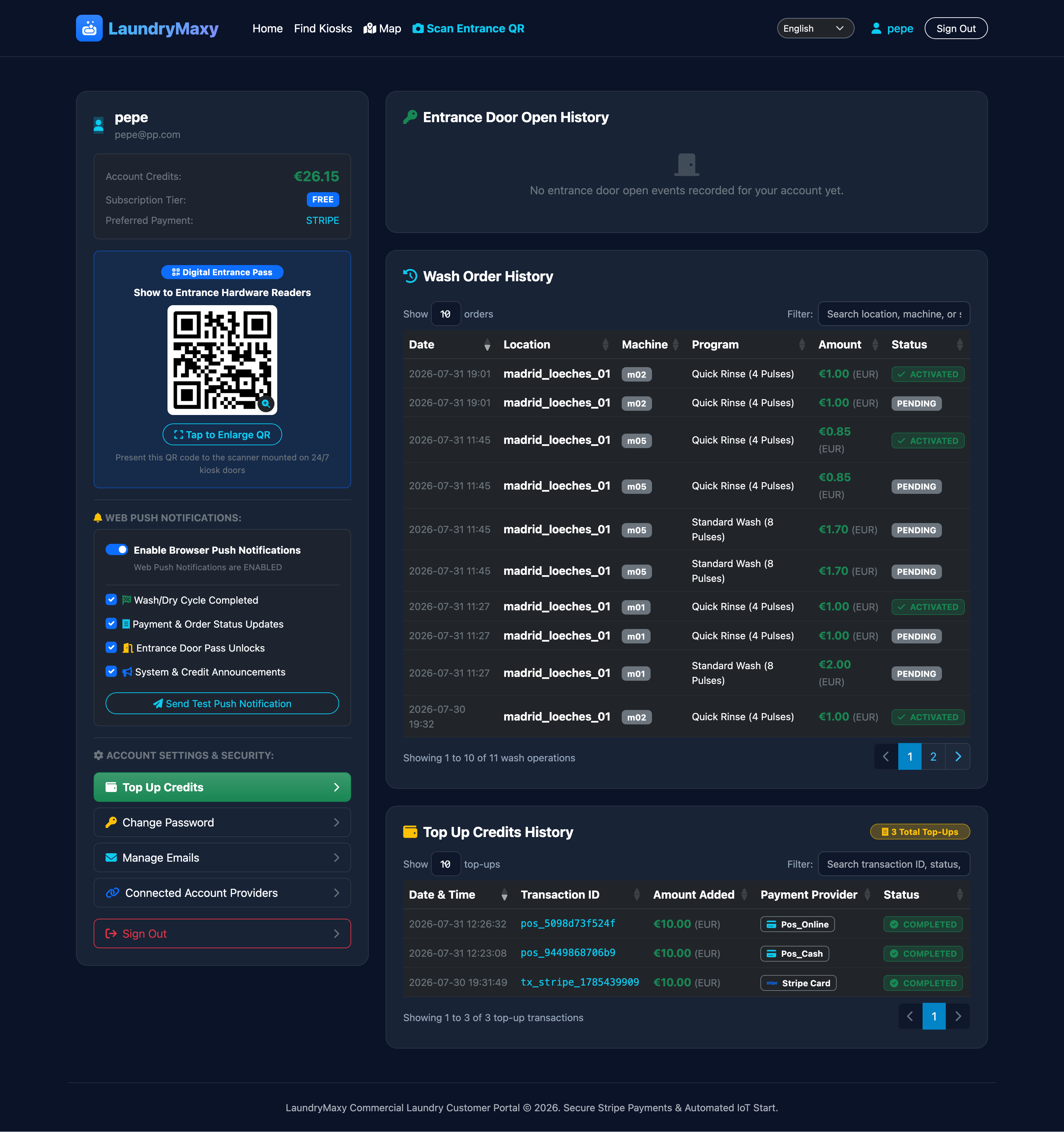The image size is (1064, 1132).
Task: Click the profile avatar icon next to pepe@pp.com
Action: tap(99, 125)
